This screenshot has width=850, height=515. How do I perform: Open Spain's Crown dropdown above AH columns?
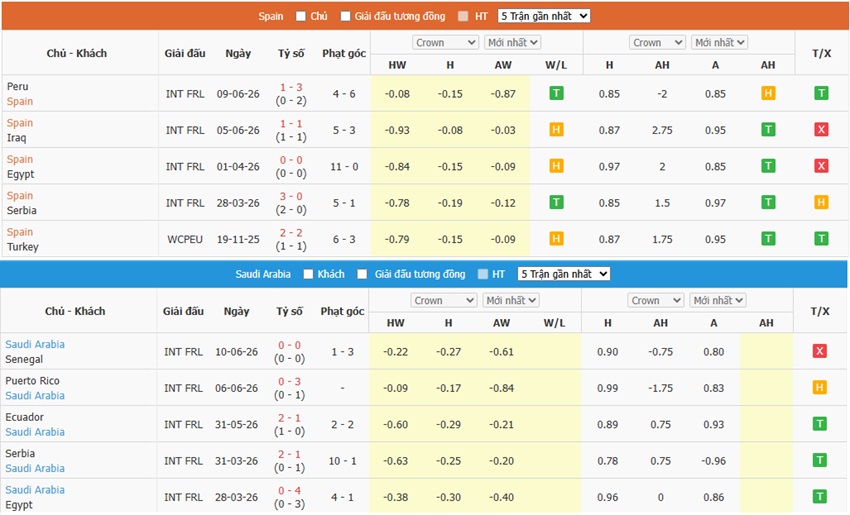point(658,42)
